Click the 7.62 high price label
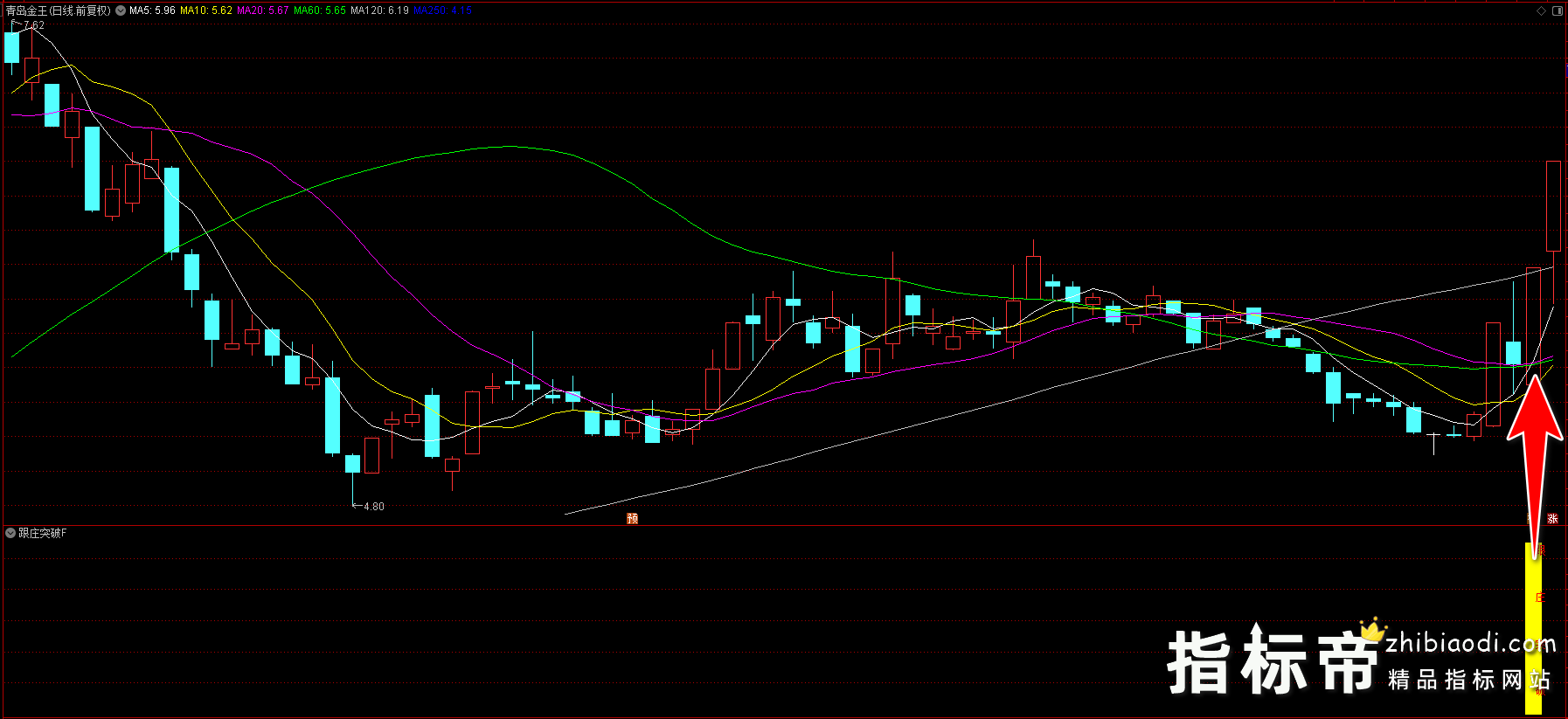Viewport: 1568px width, 719px height. coord(34,25)
